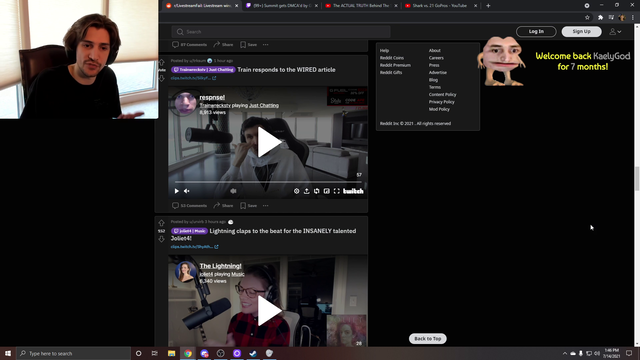640x360 pixels.
Task: Downvote the Train responds to WIRED post
Action: [162, 78]
